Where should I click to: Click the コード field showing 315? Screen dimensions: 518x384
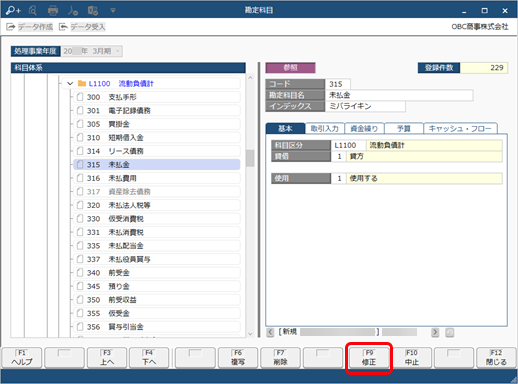tap(337, 84)
